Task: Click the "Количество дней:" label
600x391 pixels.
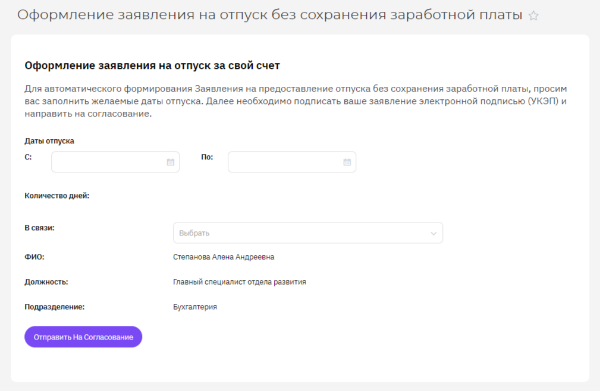Action: coord(57,196)
